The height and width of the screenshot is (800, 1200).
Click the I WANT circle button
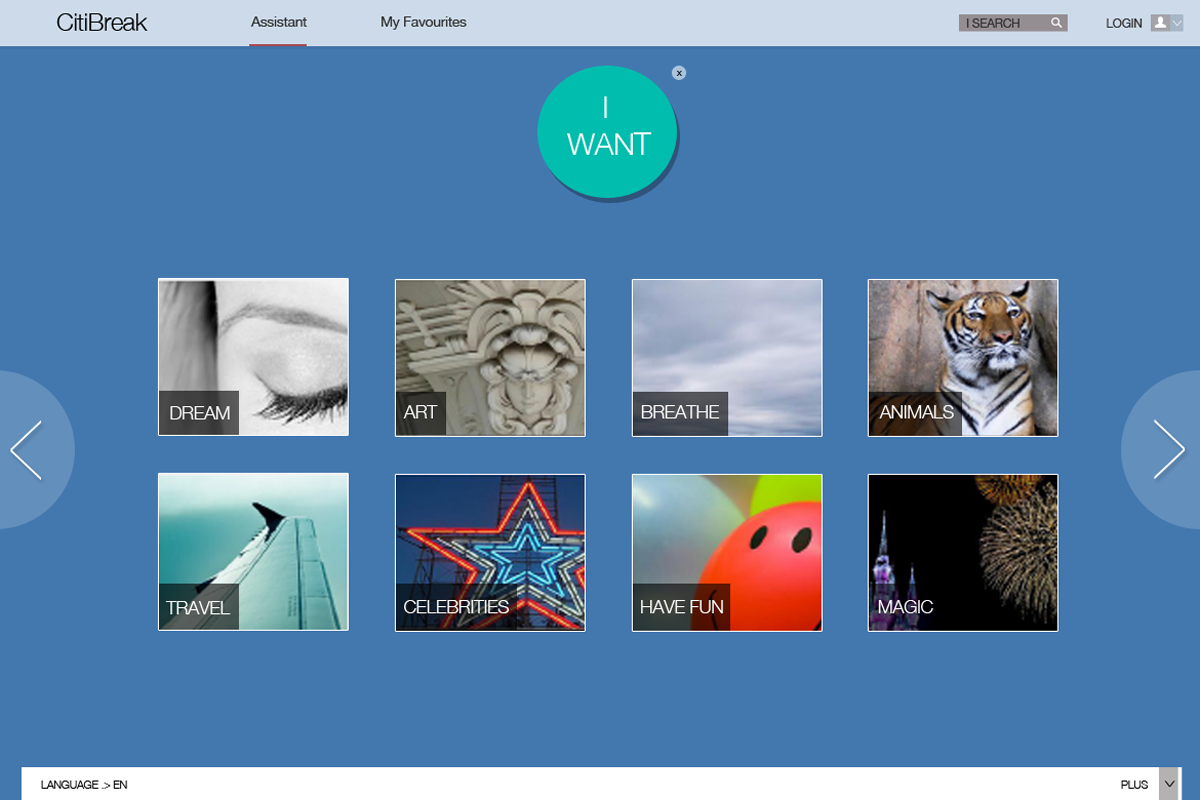tap(608, 132)
